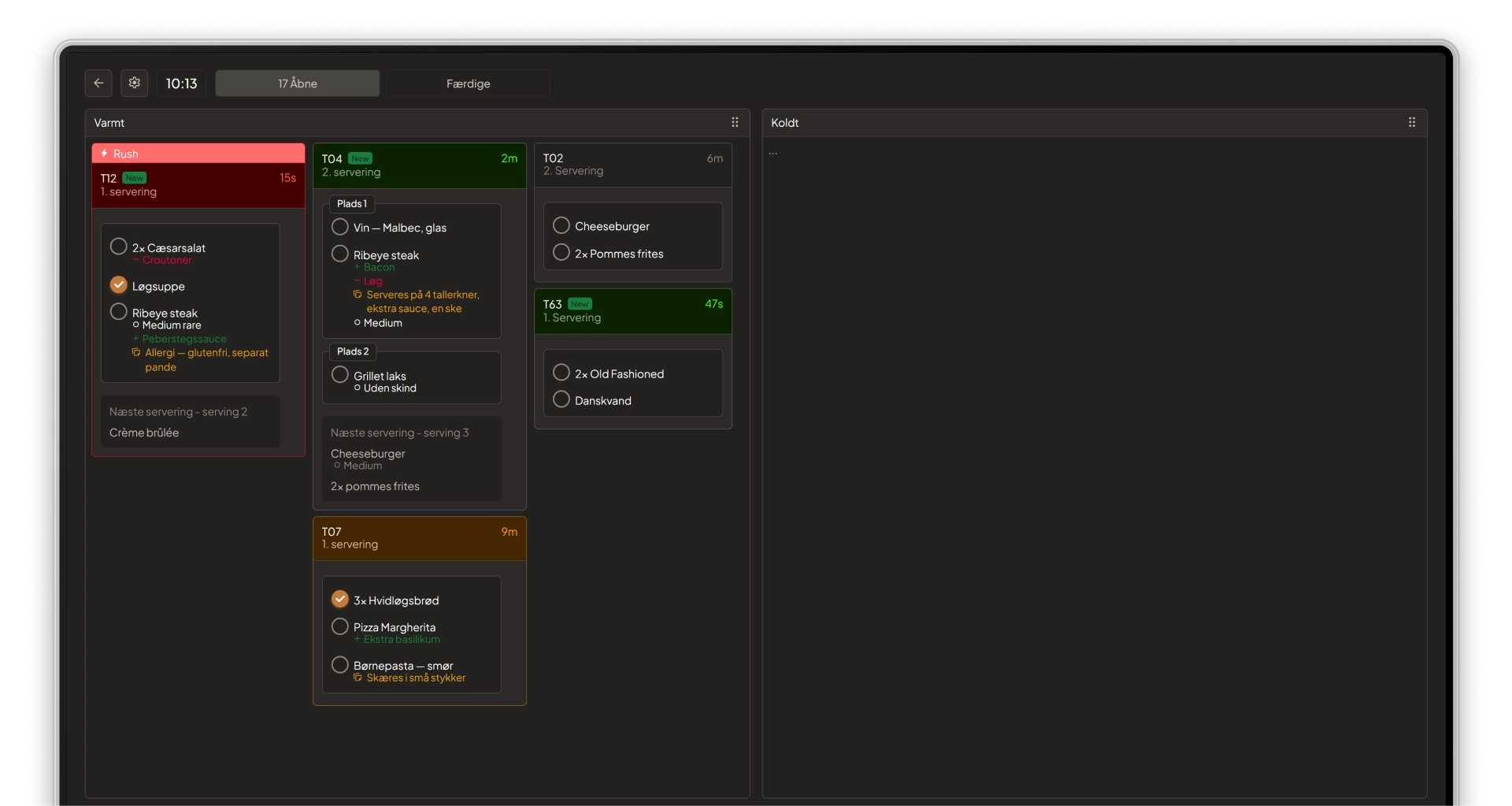The height and width of the screenshot is (806, 1512).
Task: Click the Uden skind modifier
Action: [x=385, y=388]
